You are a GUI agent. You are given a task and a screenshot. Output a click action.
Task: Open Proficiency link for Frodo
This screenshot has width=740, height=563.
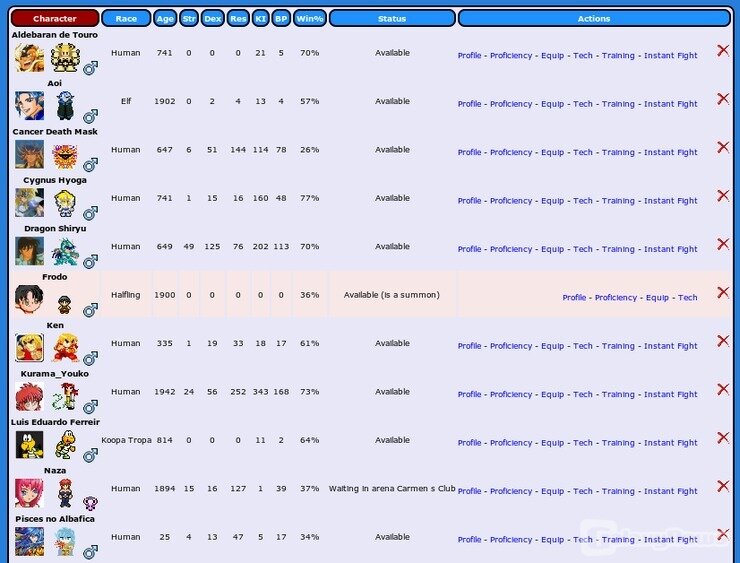[x=616, y=298]
